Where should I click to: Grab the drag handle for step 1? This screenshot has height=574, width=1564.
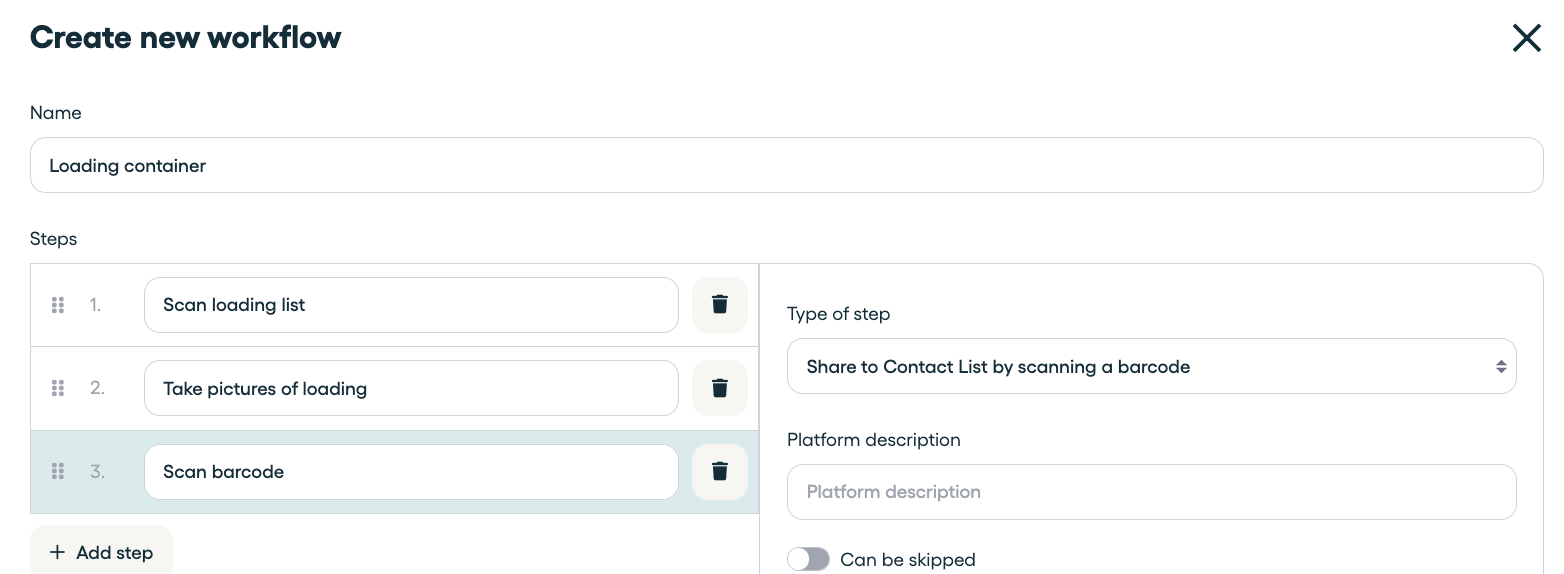[x=58, y=305]
